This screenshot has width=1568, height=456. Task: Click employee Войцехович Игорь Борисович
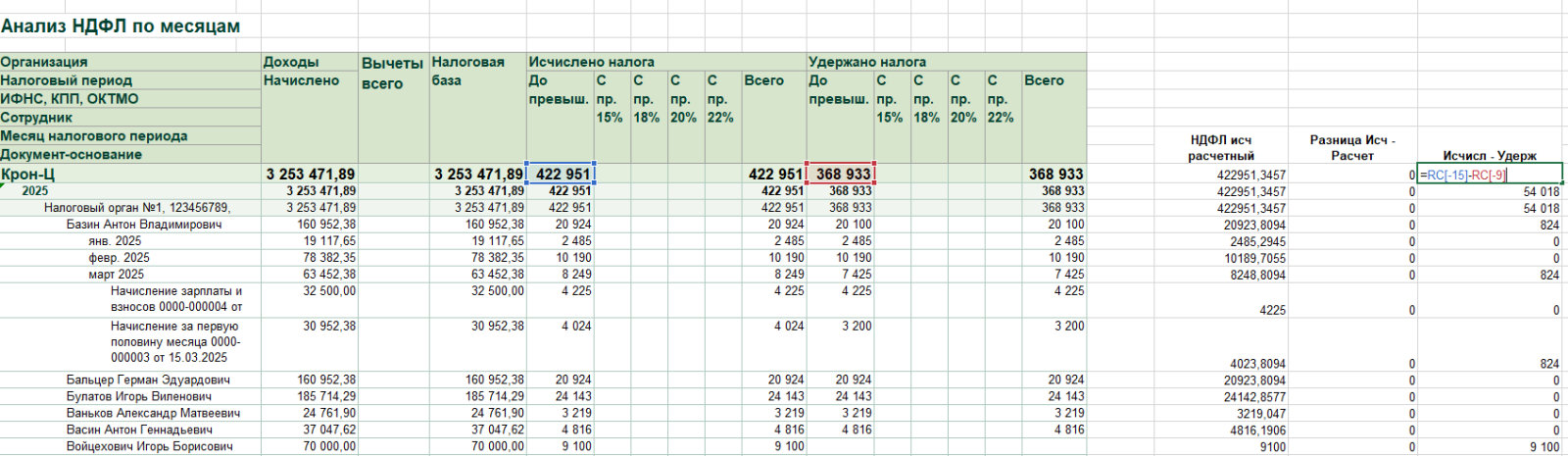[149, 446]
